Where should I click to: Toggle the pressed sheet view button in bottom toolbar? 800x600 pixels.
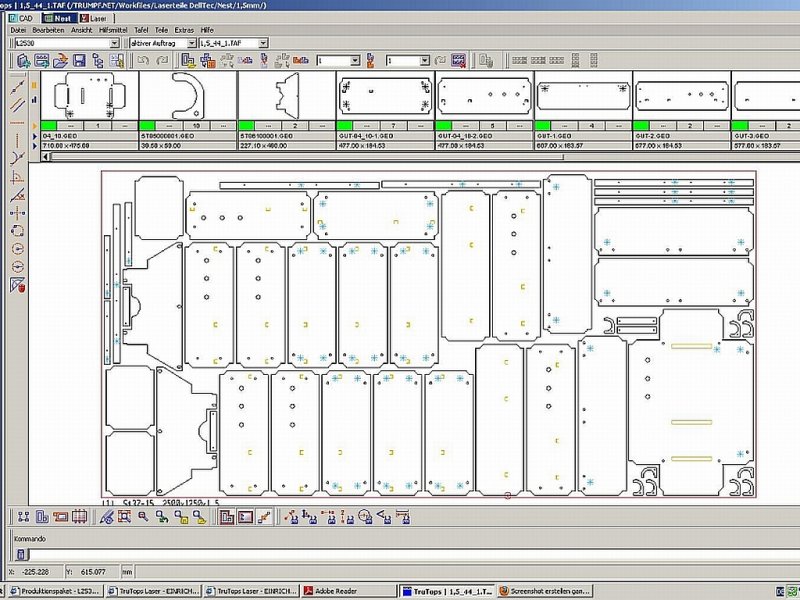[x=227, y=517]
